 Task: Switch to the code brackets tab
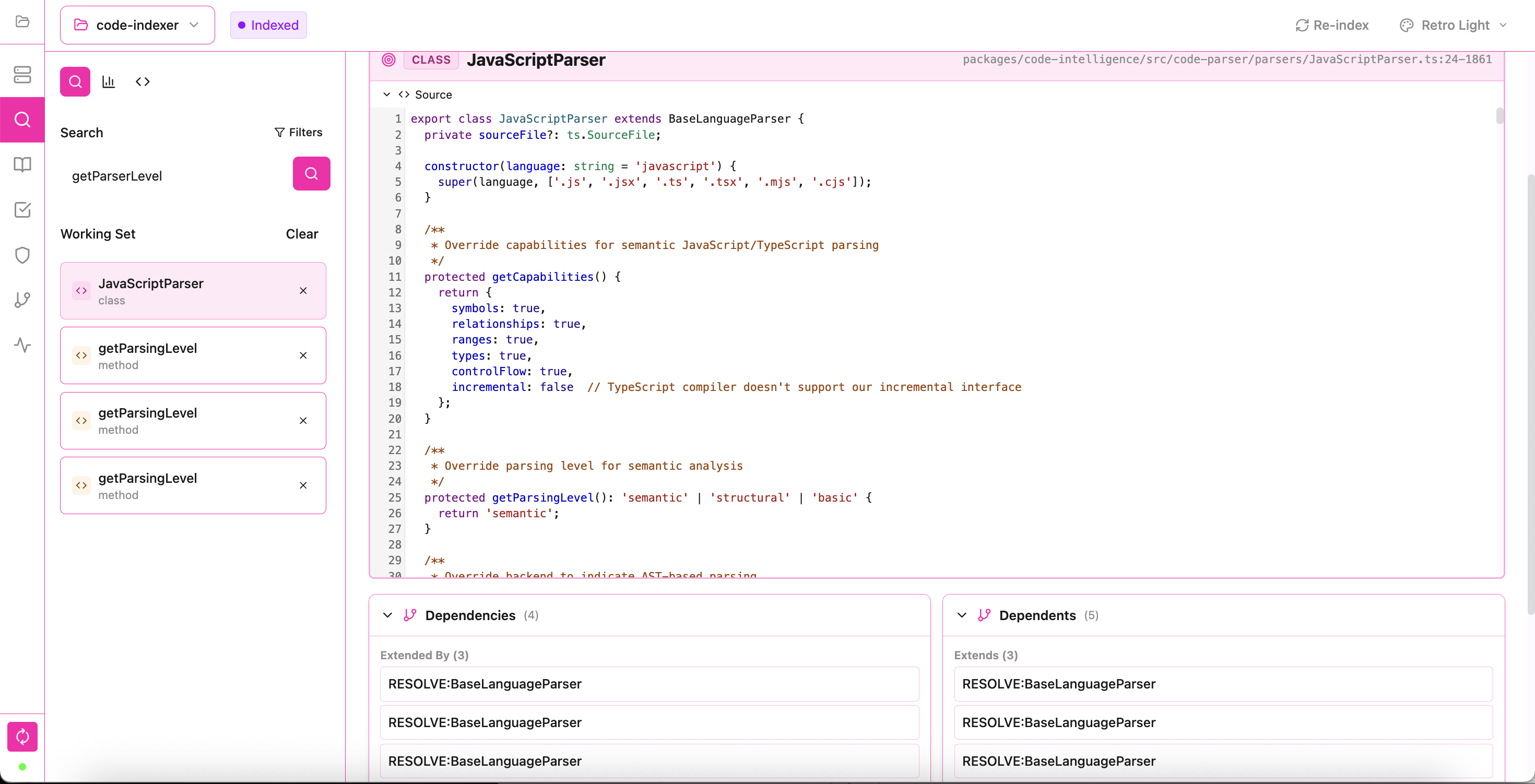pos(143,81)
